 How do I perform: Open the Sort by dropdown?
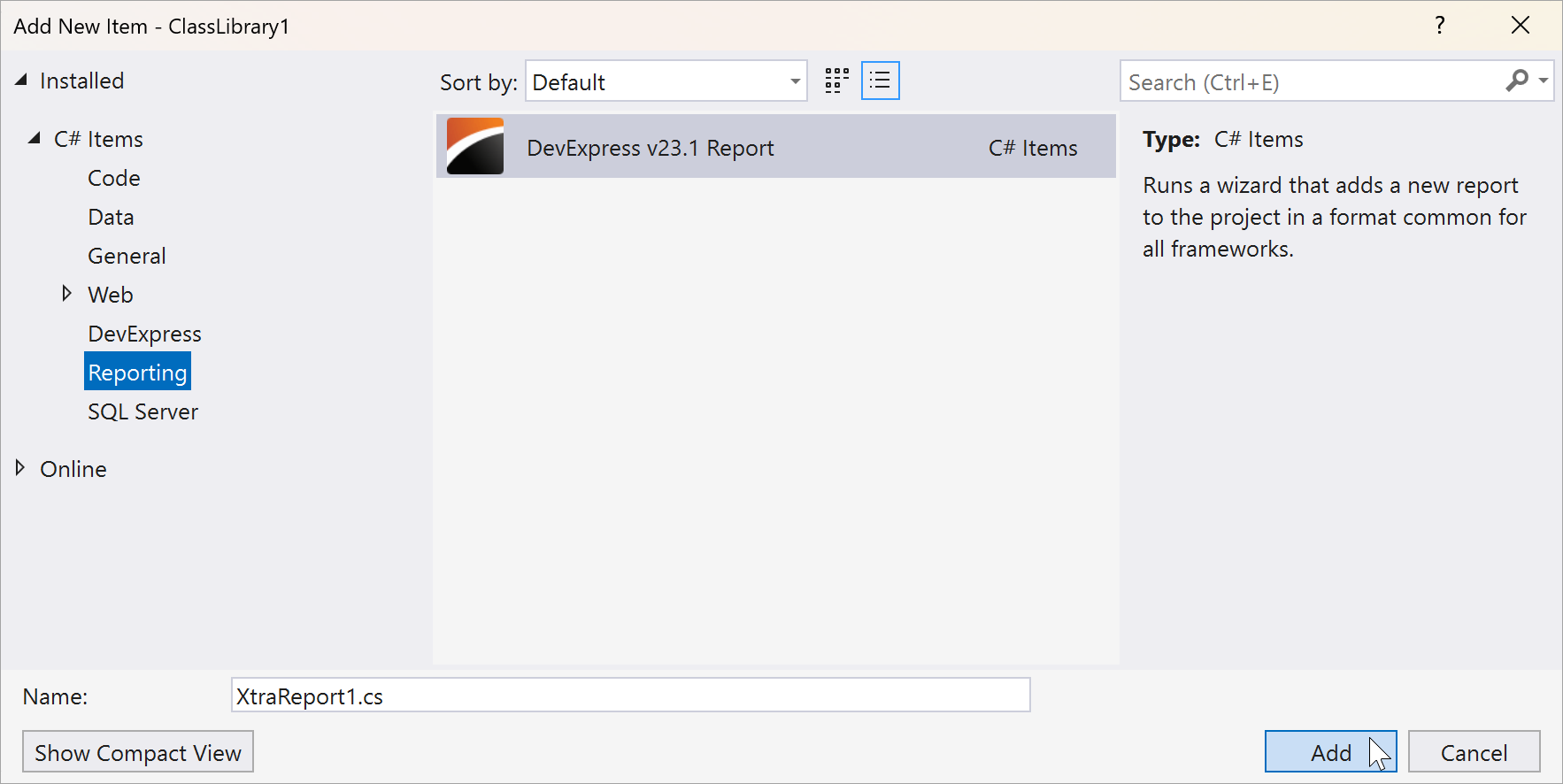coord(666,81)
